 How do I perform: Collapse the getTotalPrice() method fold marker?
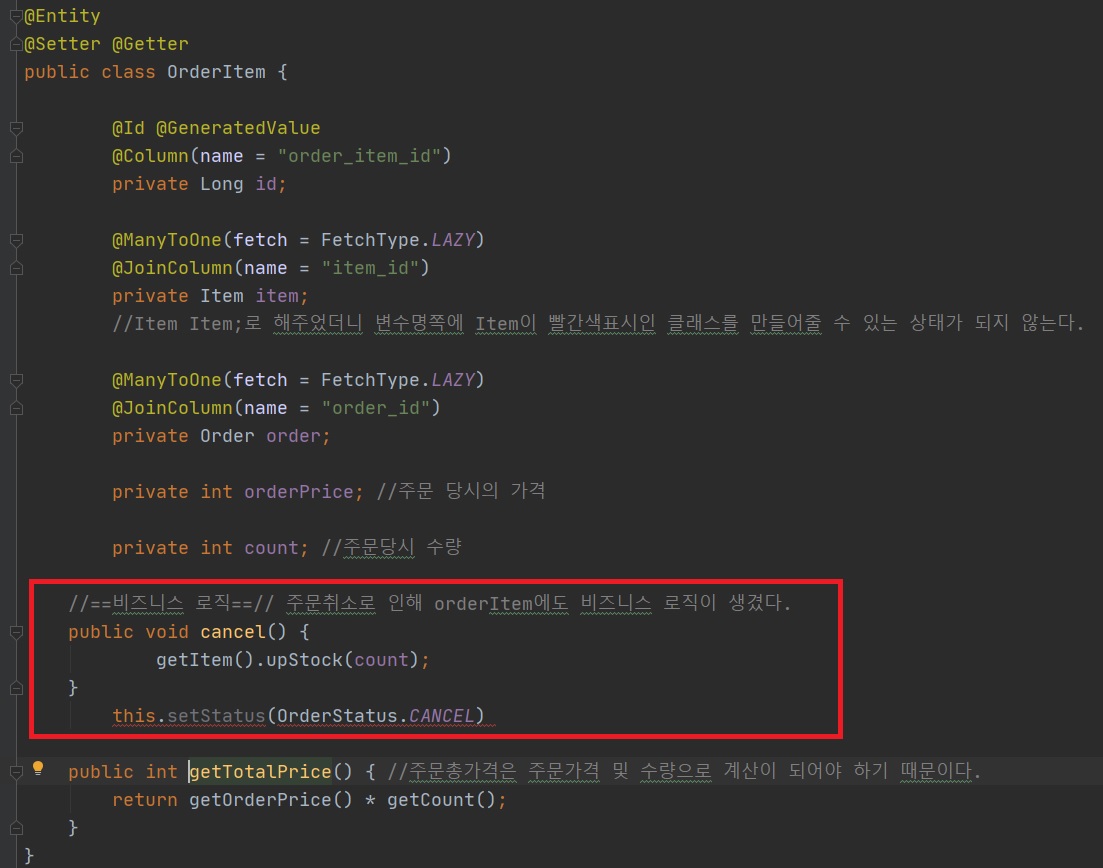tap(16, 772)
